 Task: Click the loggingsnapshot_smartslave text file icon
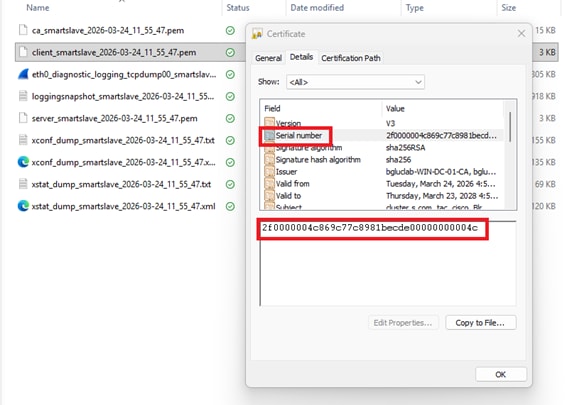click(x=23, y=96)
